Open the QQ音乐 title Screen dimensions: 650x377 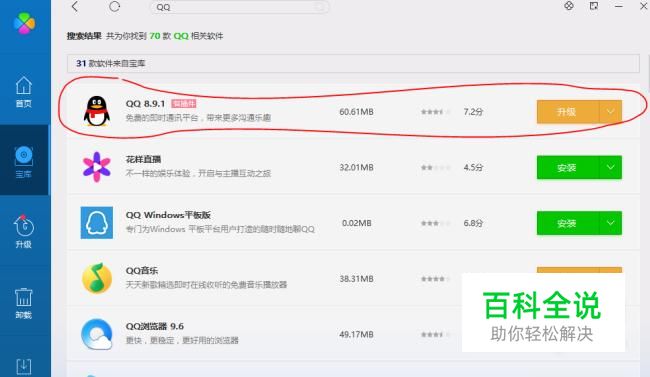142,270
